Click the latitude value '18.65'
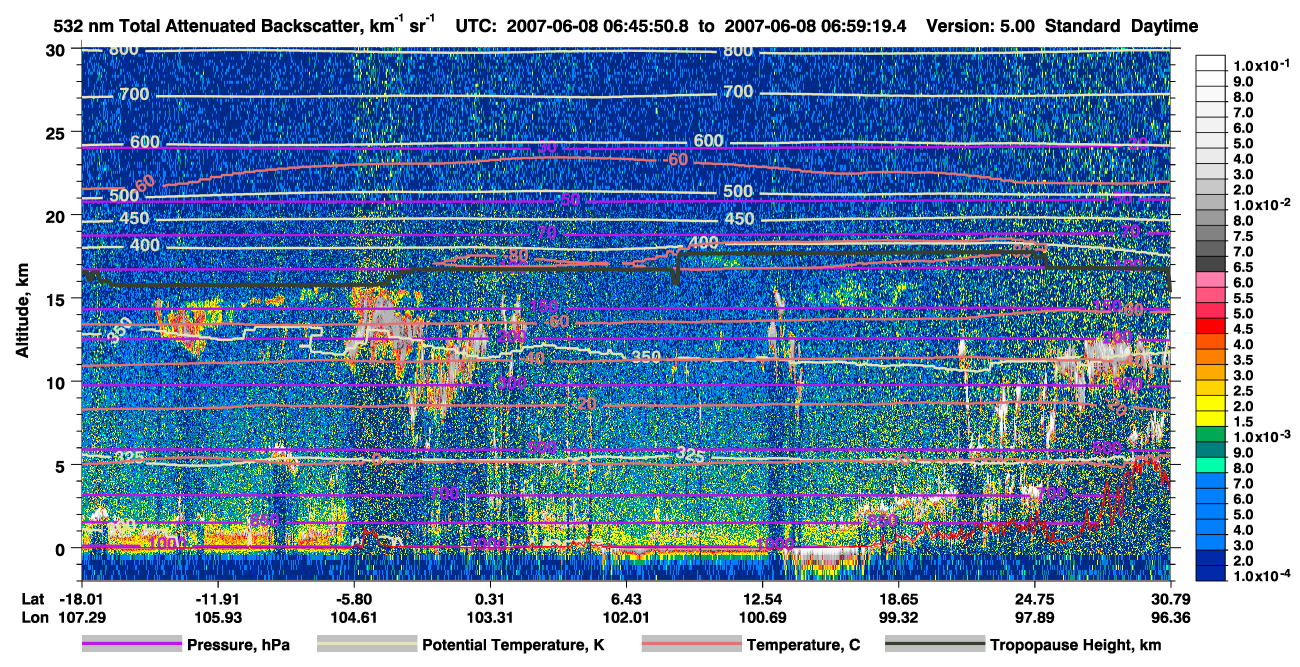 point(899,598)
